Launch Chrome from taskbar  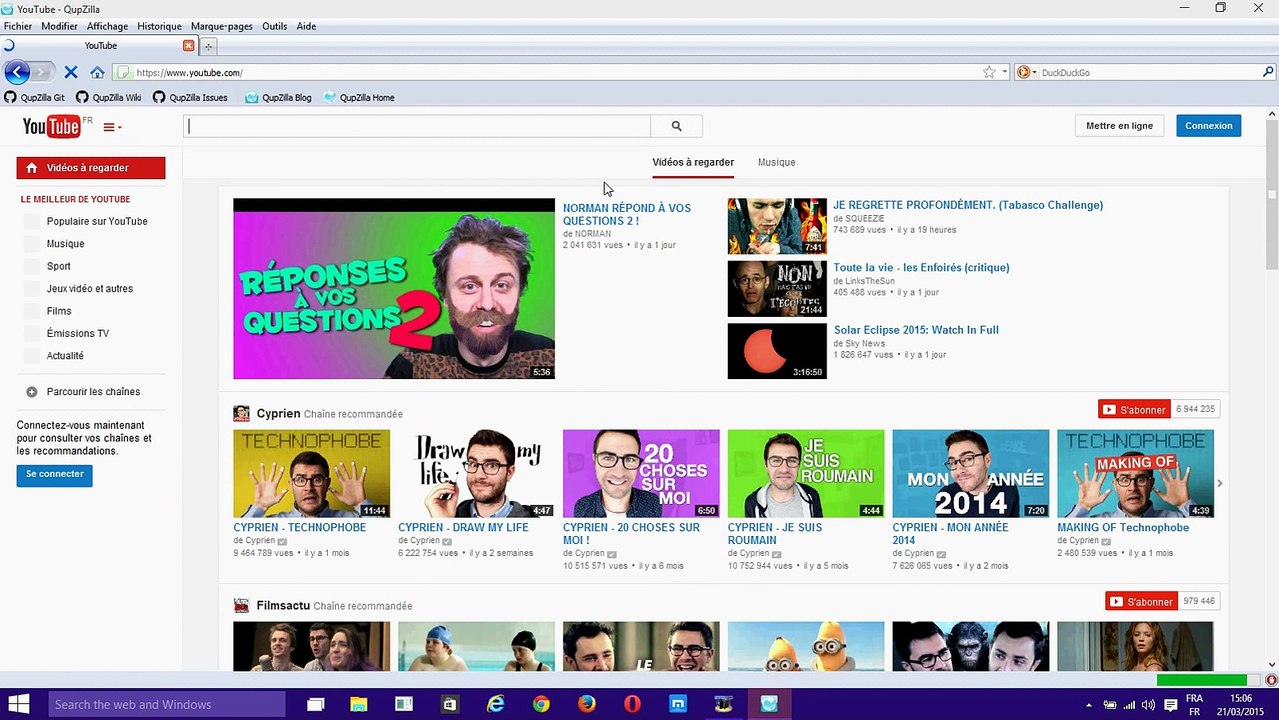(x=541, y=704)
